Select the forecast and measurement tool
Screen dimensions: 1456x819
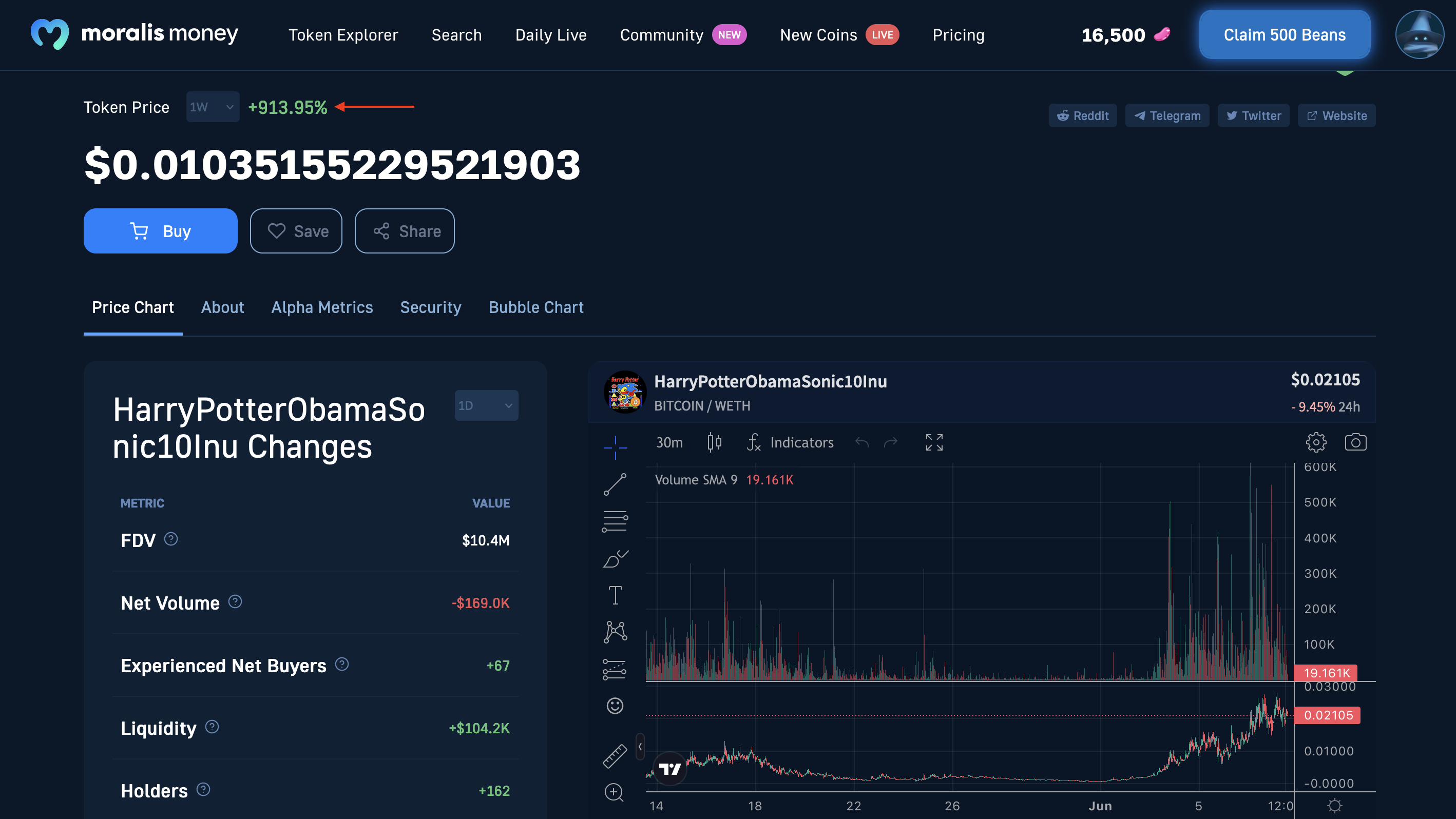tap(615, 669)
